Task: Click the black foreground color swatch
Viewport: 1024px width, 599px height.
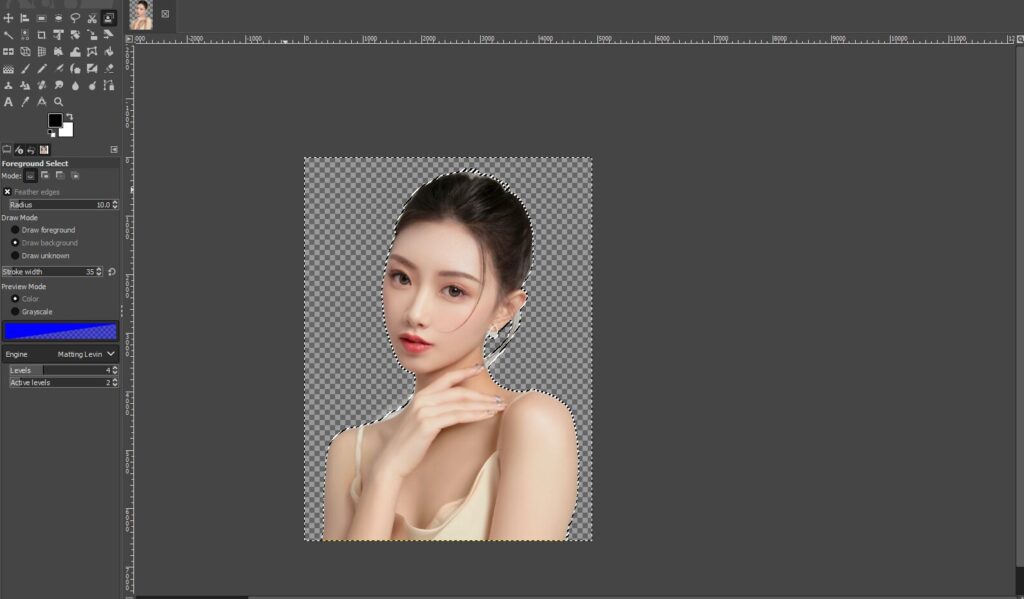Action: pos(54,119)
